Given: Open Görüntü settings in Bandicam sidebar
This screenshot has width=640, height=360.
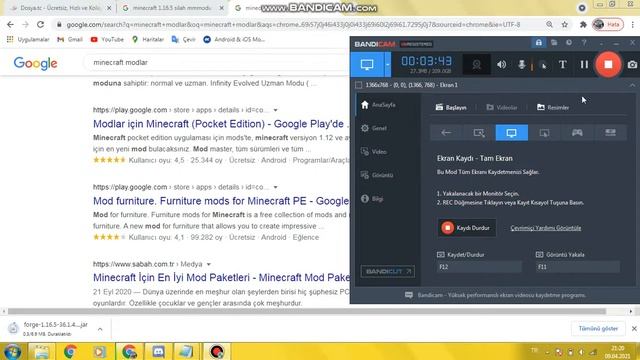Looking at the screenshot, I should click(x=377, y=175).
